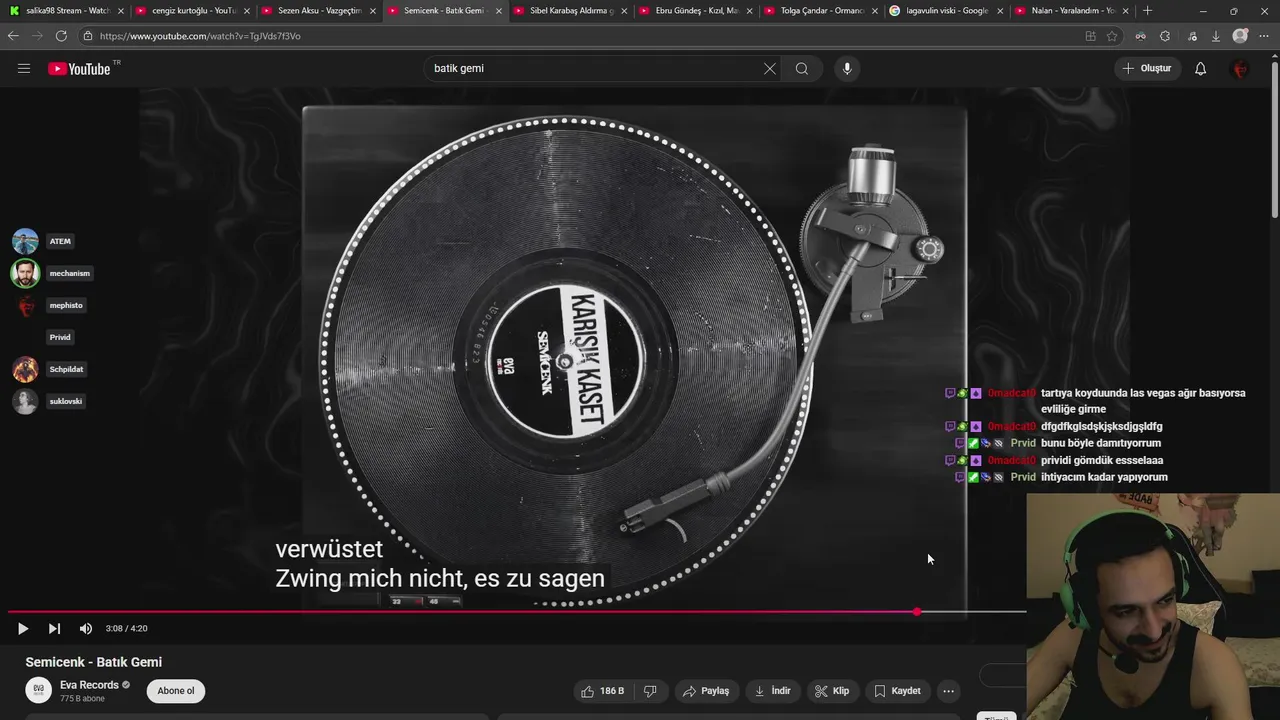Reload the page with the refresh icon
Viewport: 1280px width, 720px height.
(61, 36)
